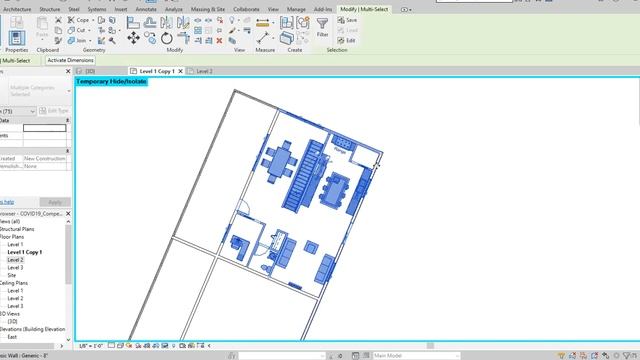This screenshot has height=360, width=640.
Task: Click the Apply button in Properties
Action: click(x=55, y=202)
